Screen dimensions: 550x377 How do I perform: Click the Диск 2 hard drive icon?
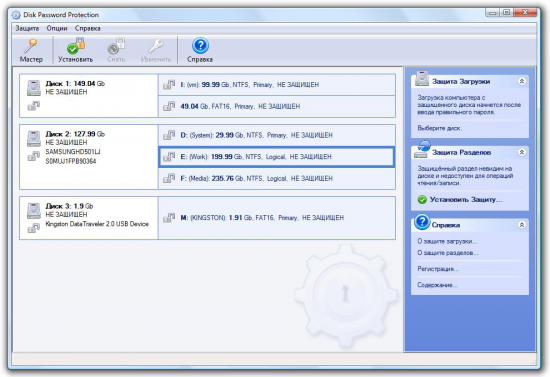click(x=34, y=139)
